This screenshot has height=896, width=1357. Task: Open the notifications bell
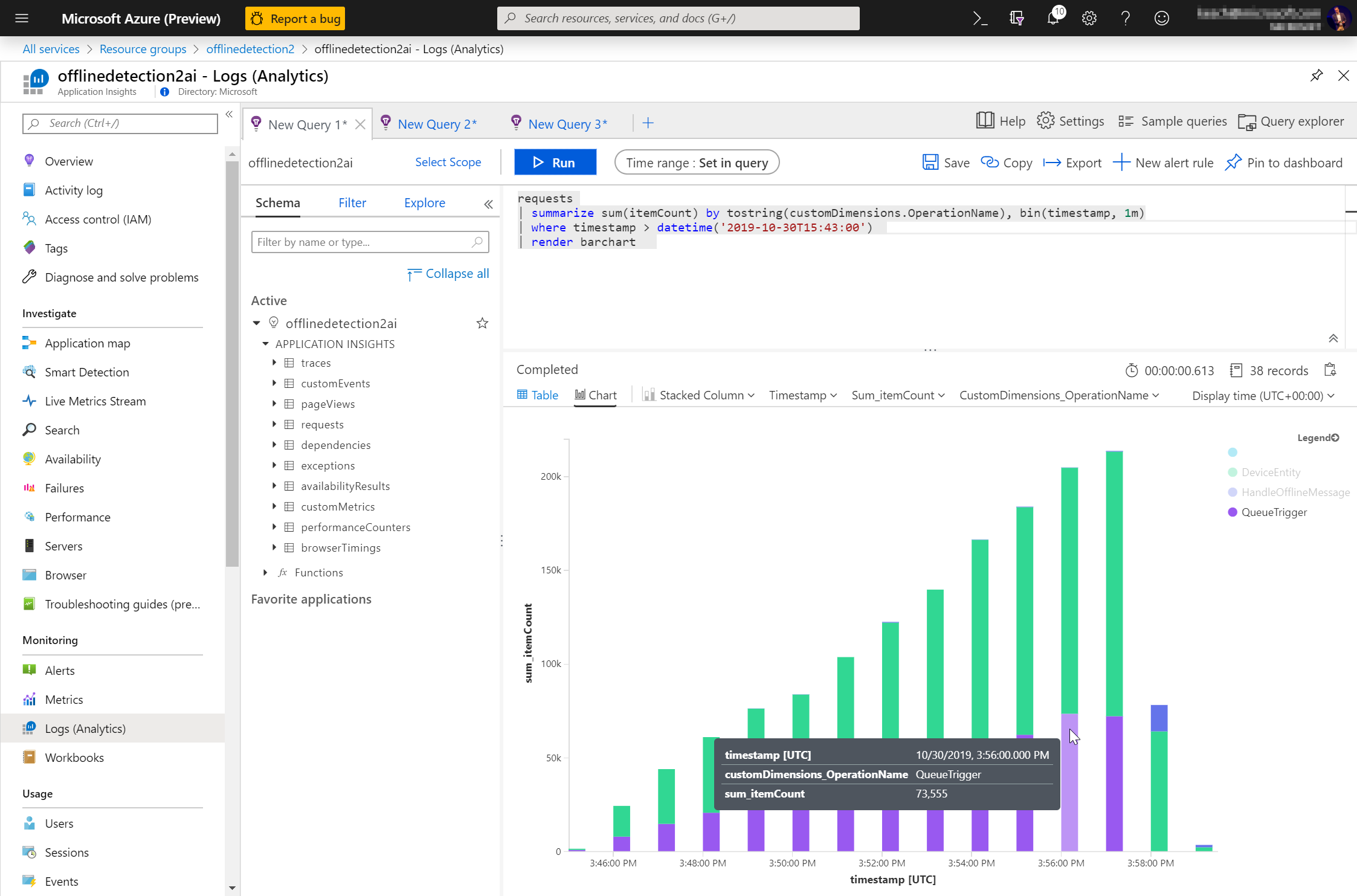tap(1053, 18)
